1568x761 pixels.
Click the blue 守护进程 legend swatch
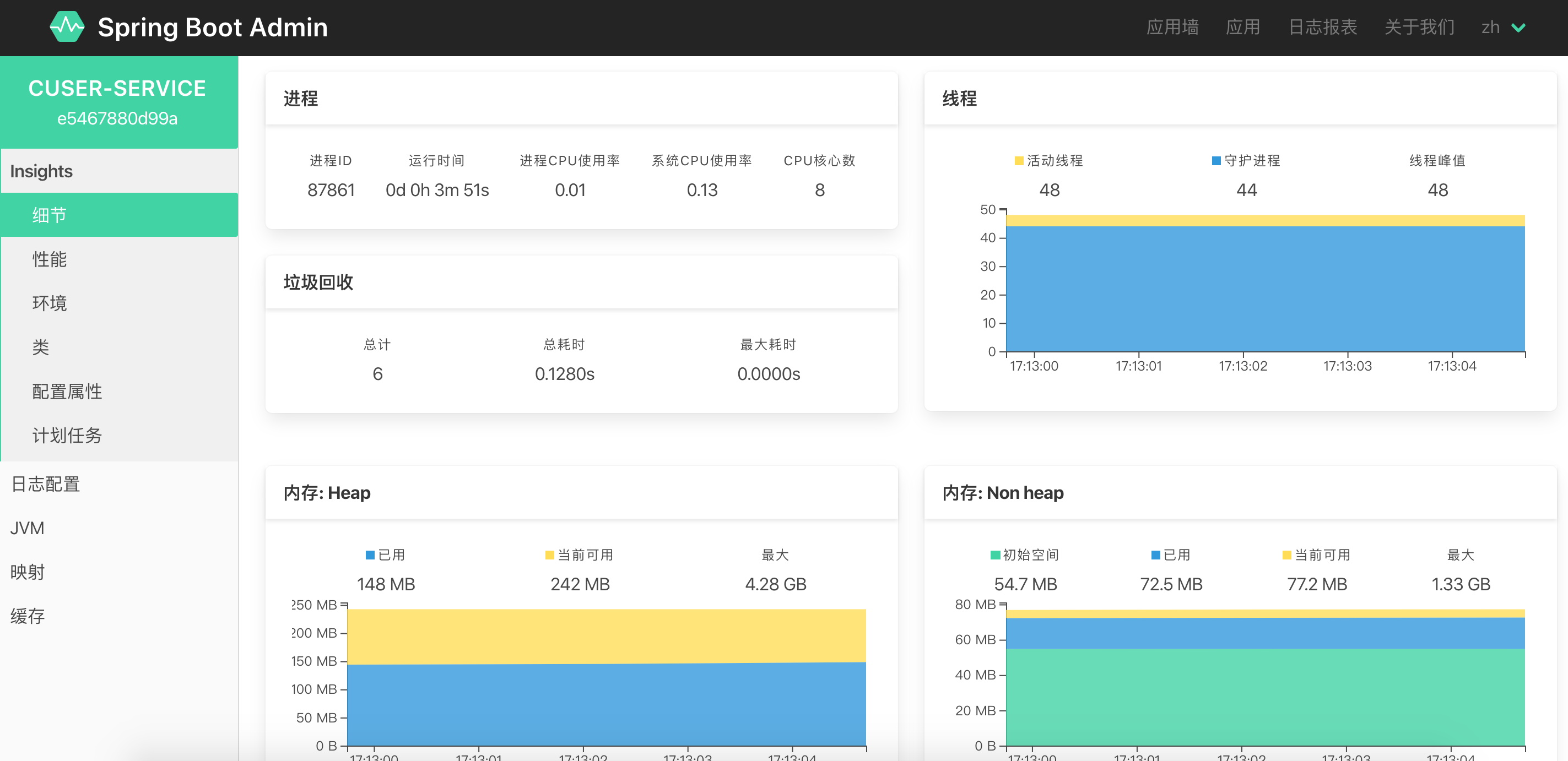click(x=1216, y=161)
